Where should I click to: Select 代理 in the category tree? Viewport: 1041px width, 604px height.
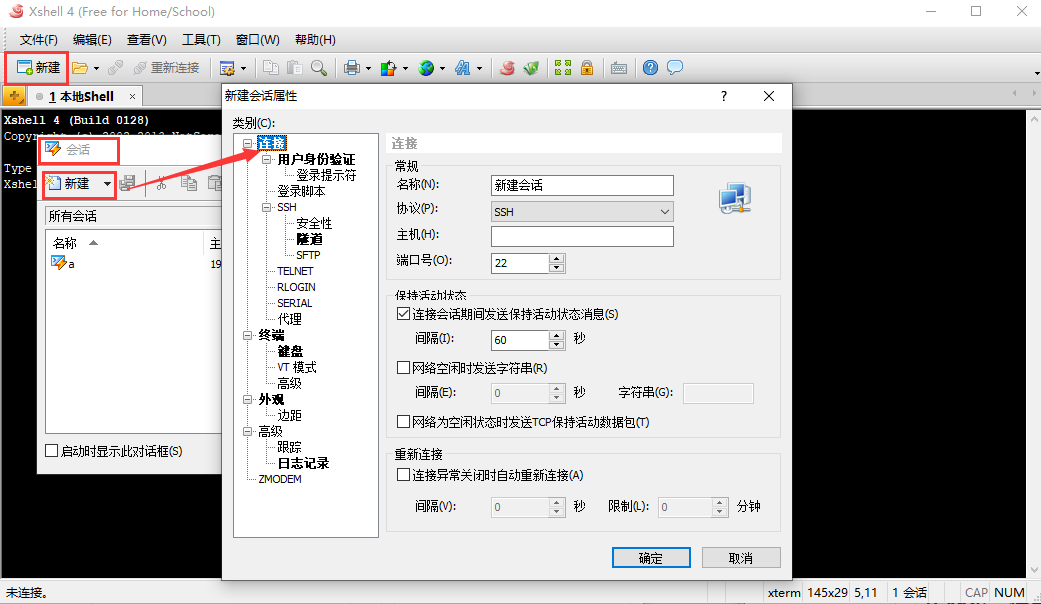coord(289,319)
